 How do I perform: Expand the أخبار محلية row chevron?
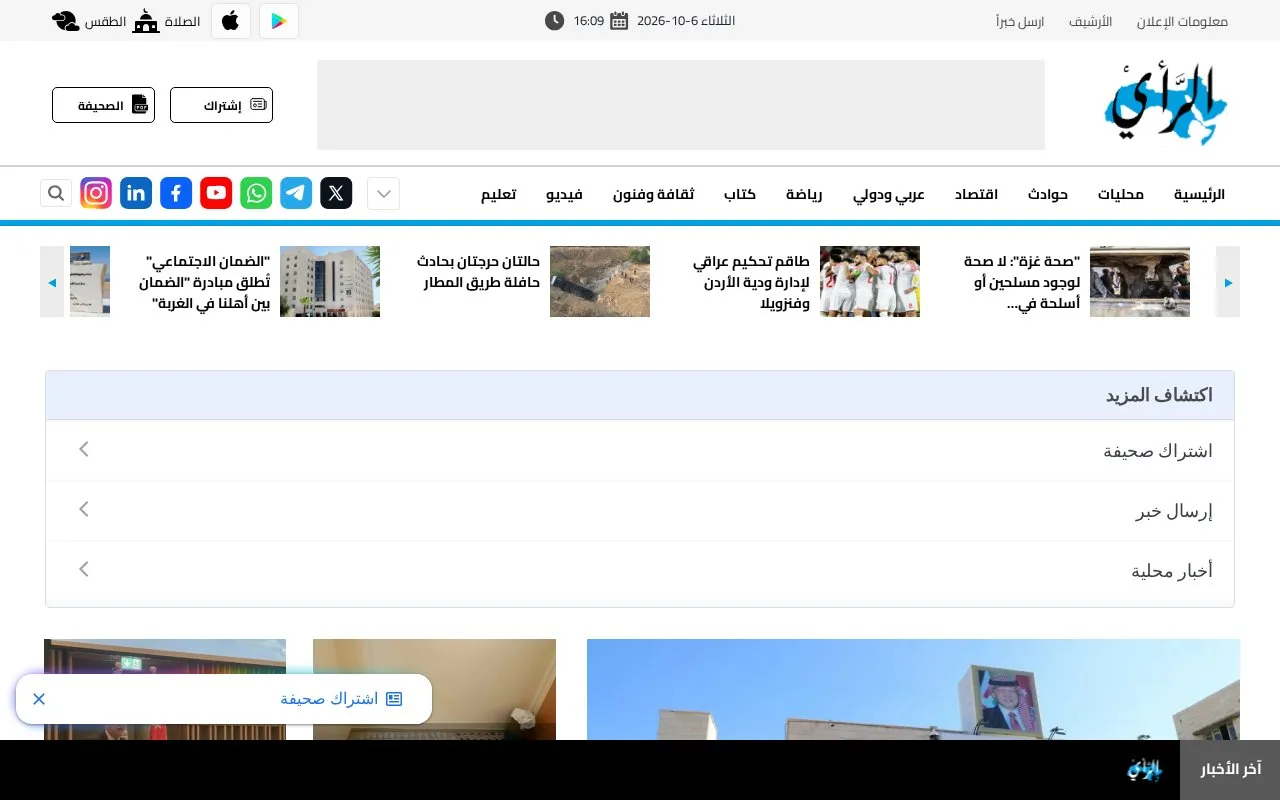pyautogui.click(x=84, y=569)
